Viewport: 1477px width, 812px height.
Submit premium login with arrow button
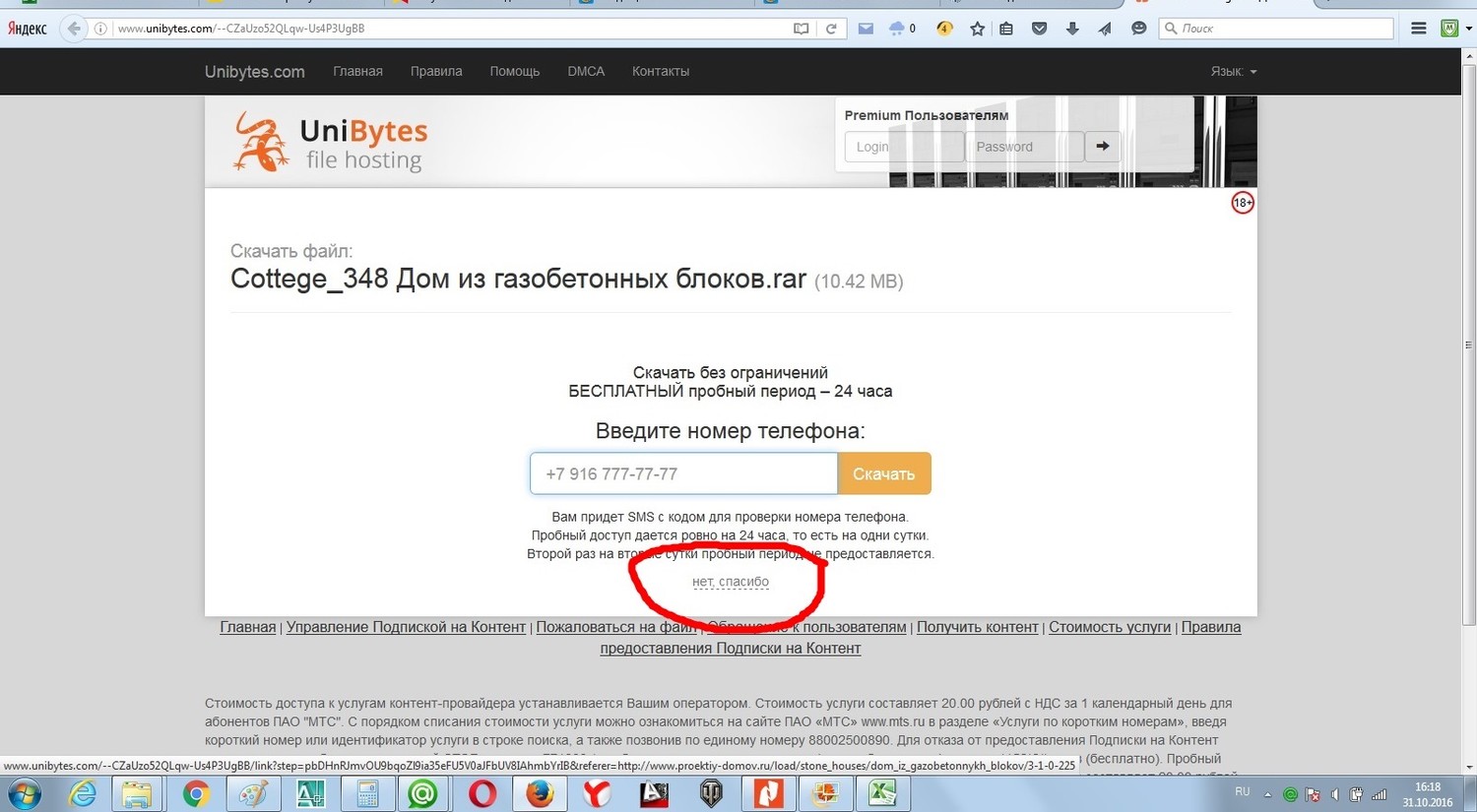click(1103, 147)
